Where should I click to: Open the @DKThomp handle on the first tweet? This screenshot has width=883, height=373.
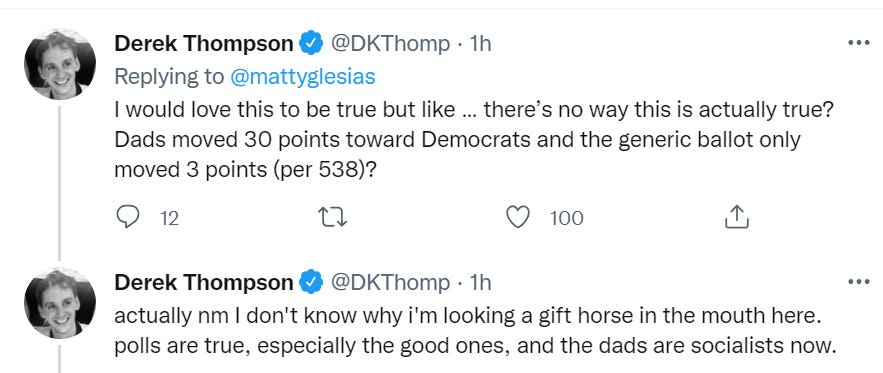(390, 43)
